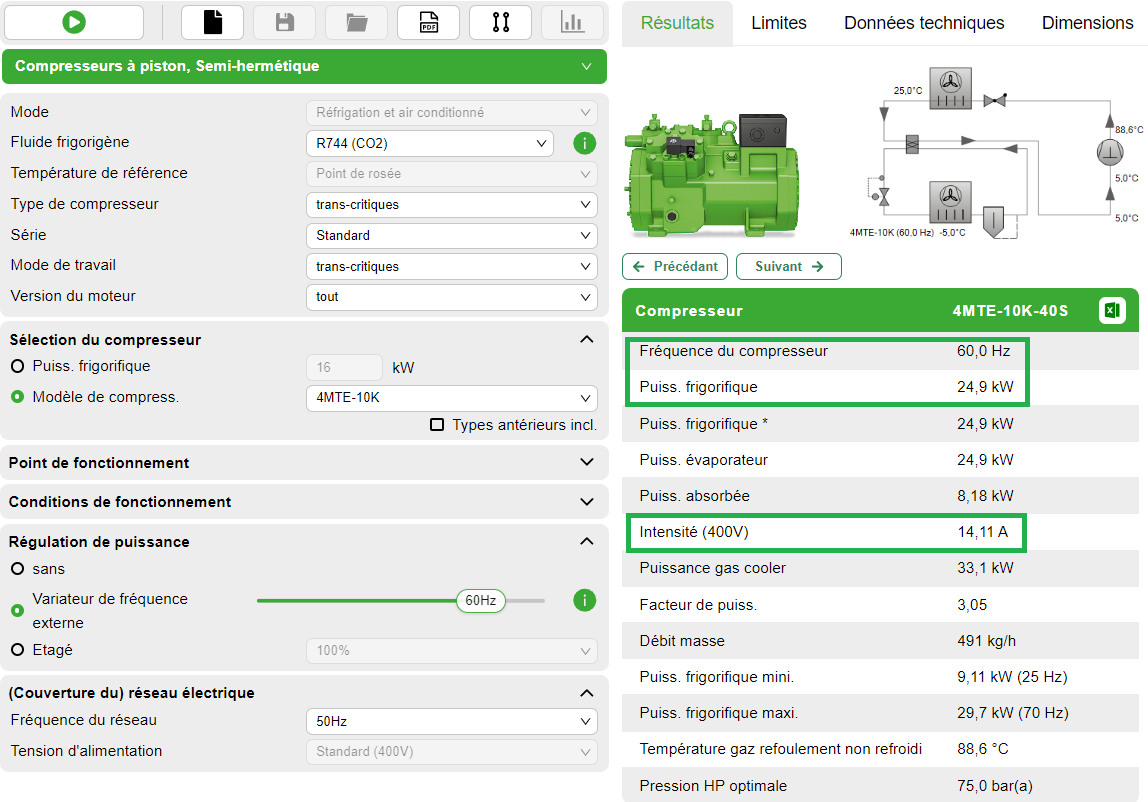The height and width of the screenshot is (802, 1148).
Task: Open an existing project file
Action: 356,21
